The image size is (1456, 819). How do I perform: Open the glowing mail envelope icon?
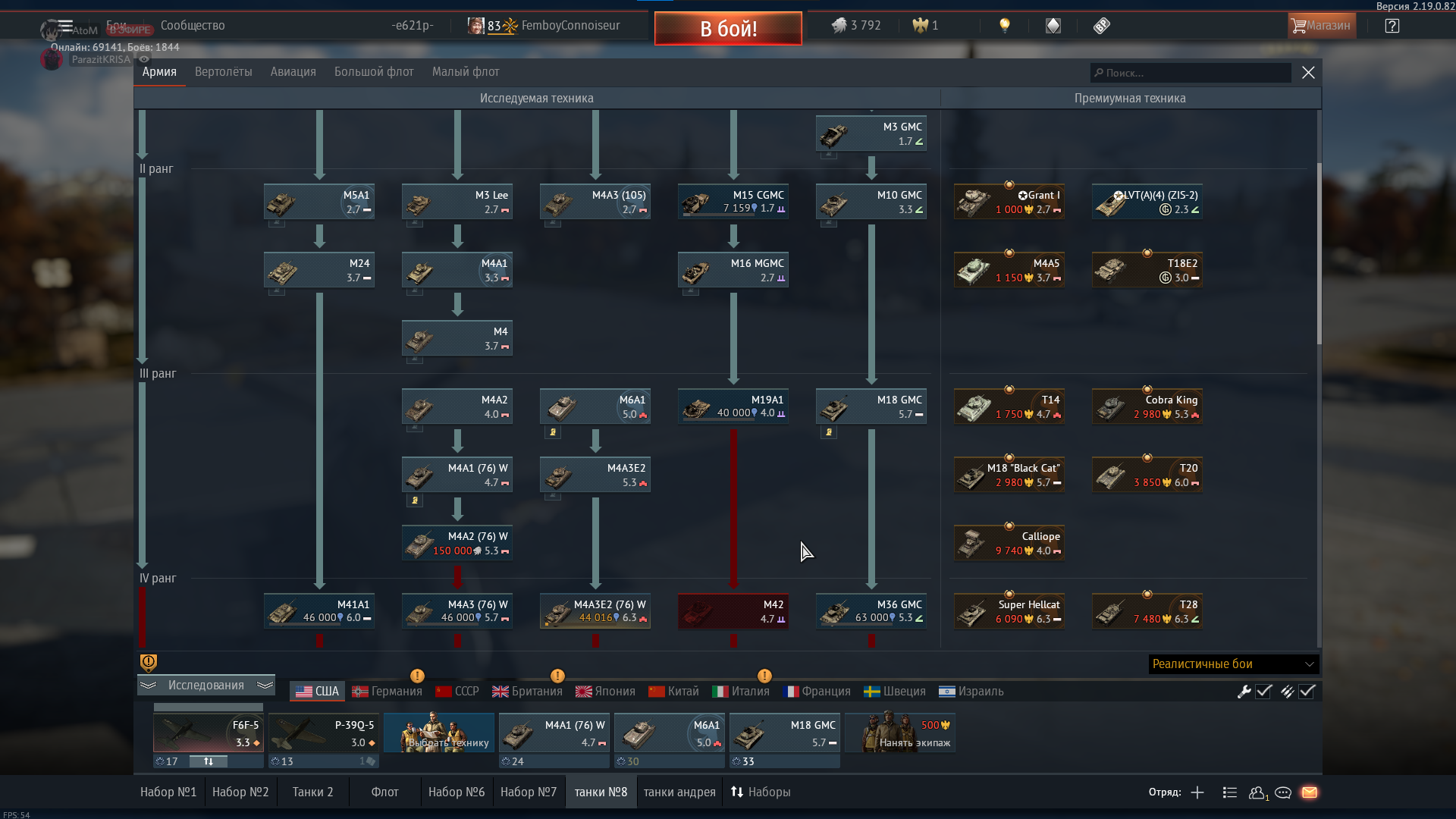point(1310,792)
